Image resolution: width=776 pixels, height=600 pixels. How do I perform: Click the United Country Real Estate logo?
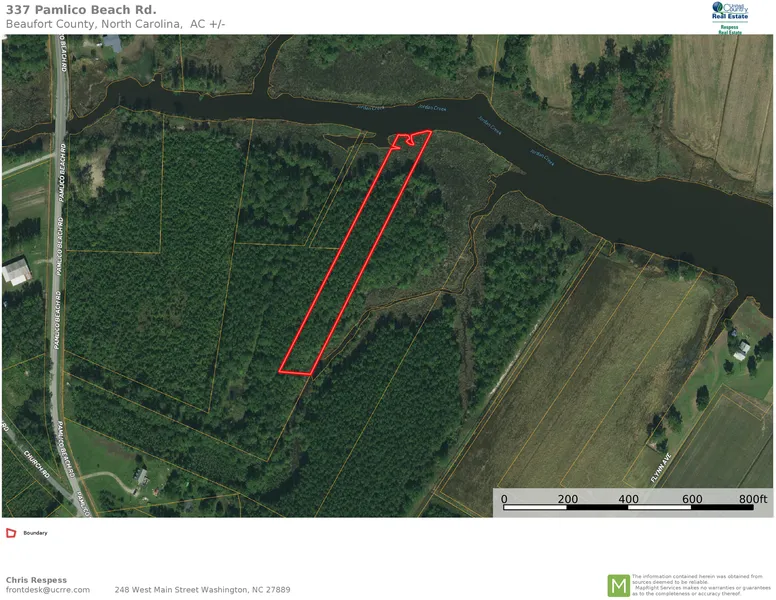coord(730,11)
